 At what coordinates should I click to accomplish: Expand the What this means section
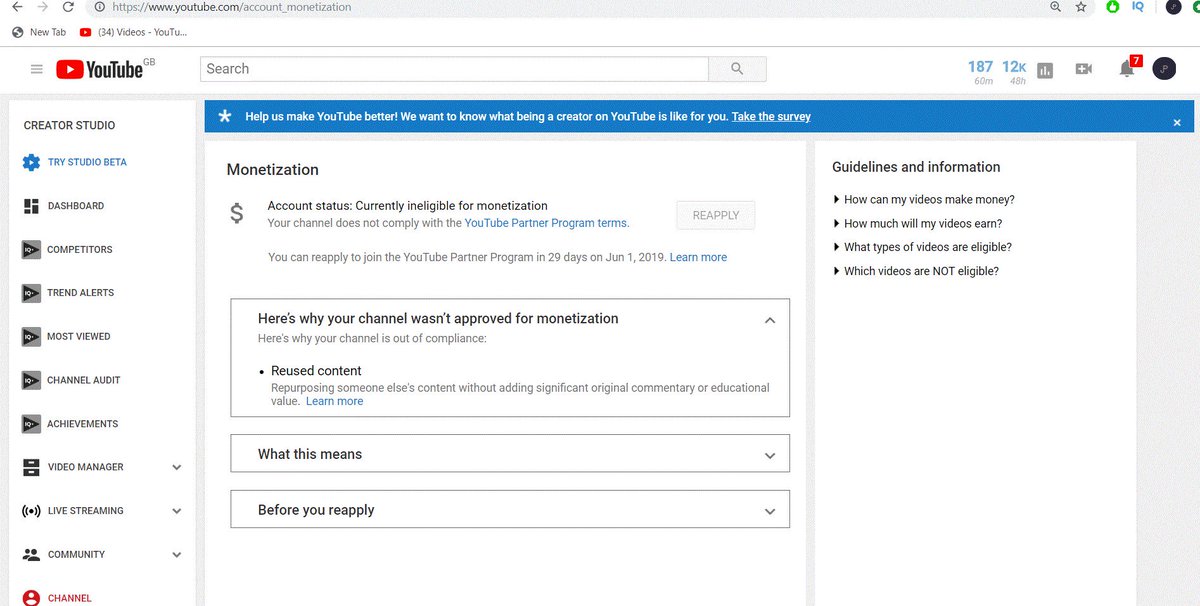[770, 455]
